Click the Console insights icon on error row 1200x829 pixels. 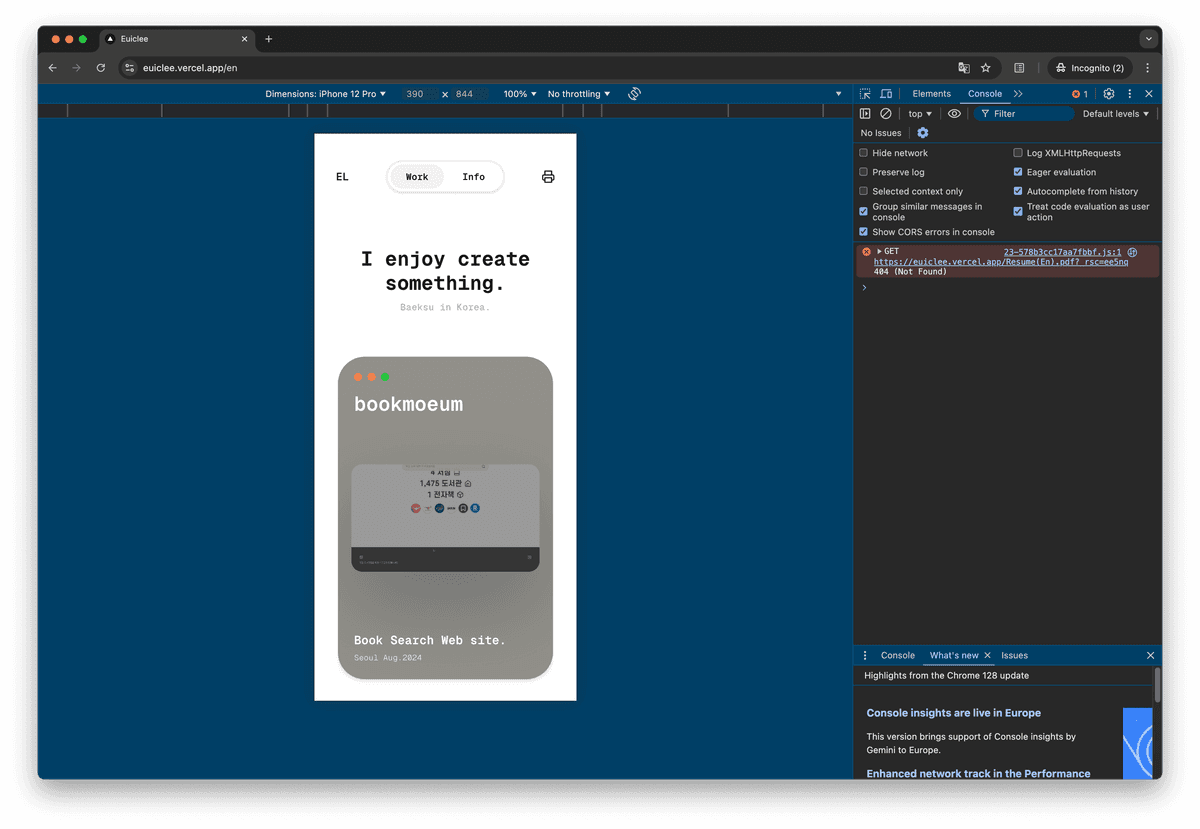[x=1132, y=252]
